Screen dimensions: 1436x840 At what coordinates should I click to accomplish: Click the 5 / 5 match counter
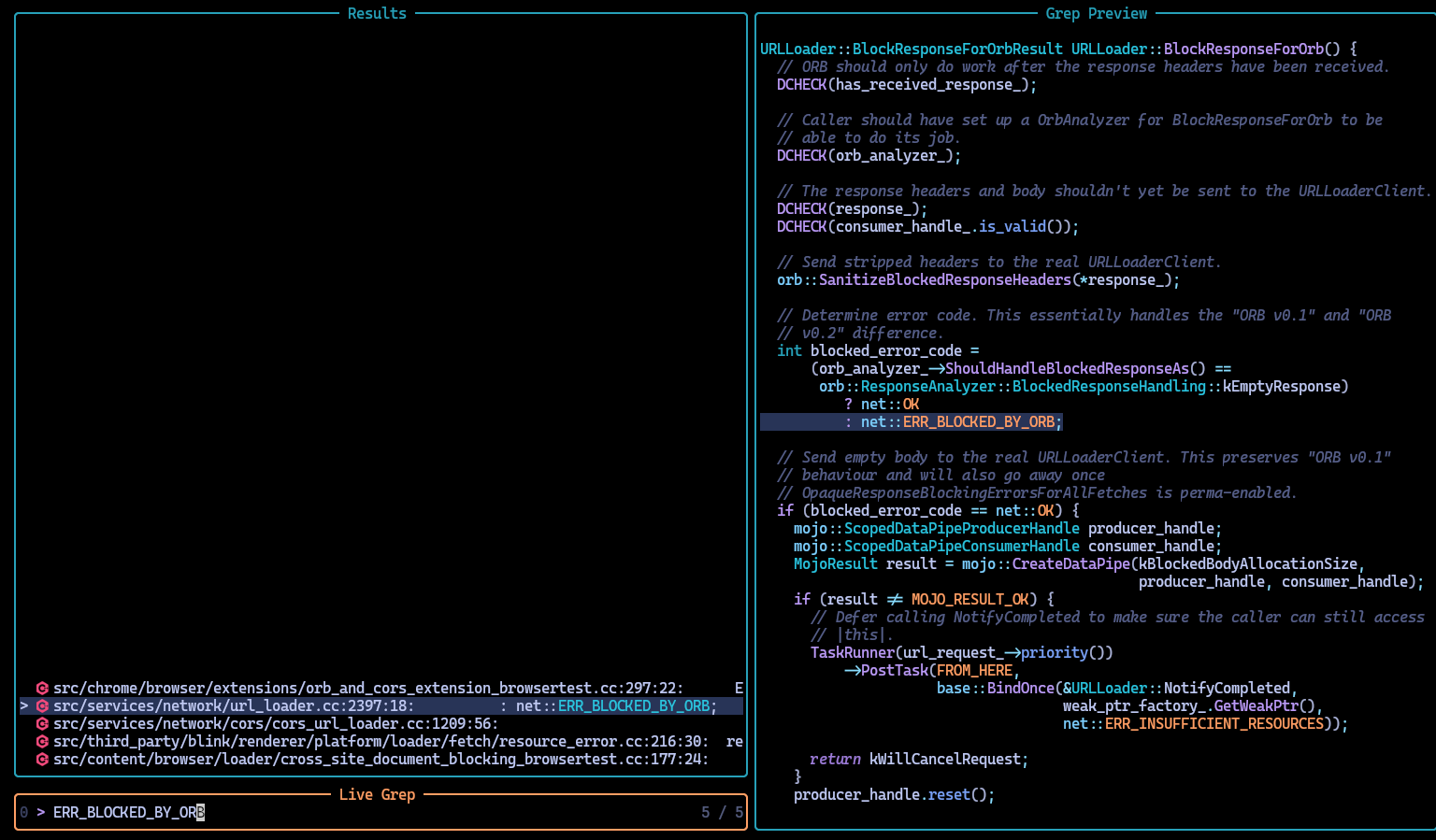(x=722, y=812)
